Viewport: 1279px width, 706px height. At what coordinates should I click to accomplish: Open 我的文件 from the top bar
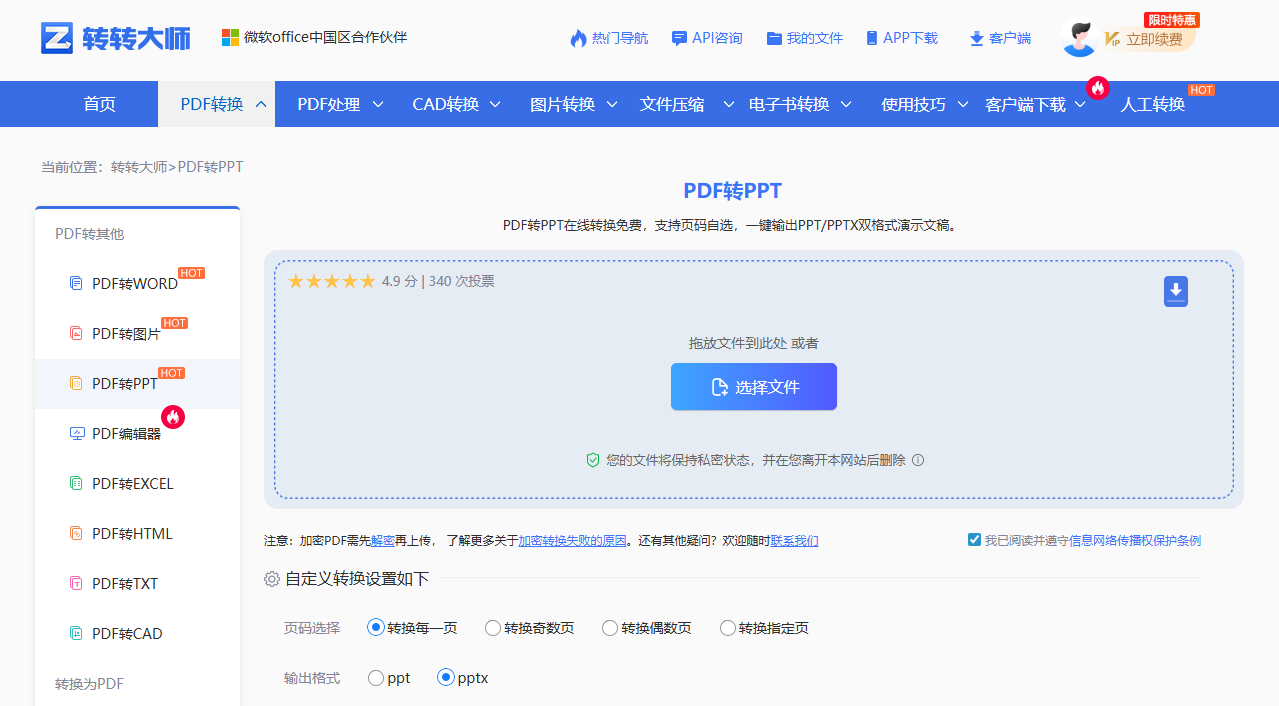pos(804,37)
